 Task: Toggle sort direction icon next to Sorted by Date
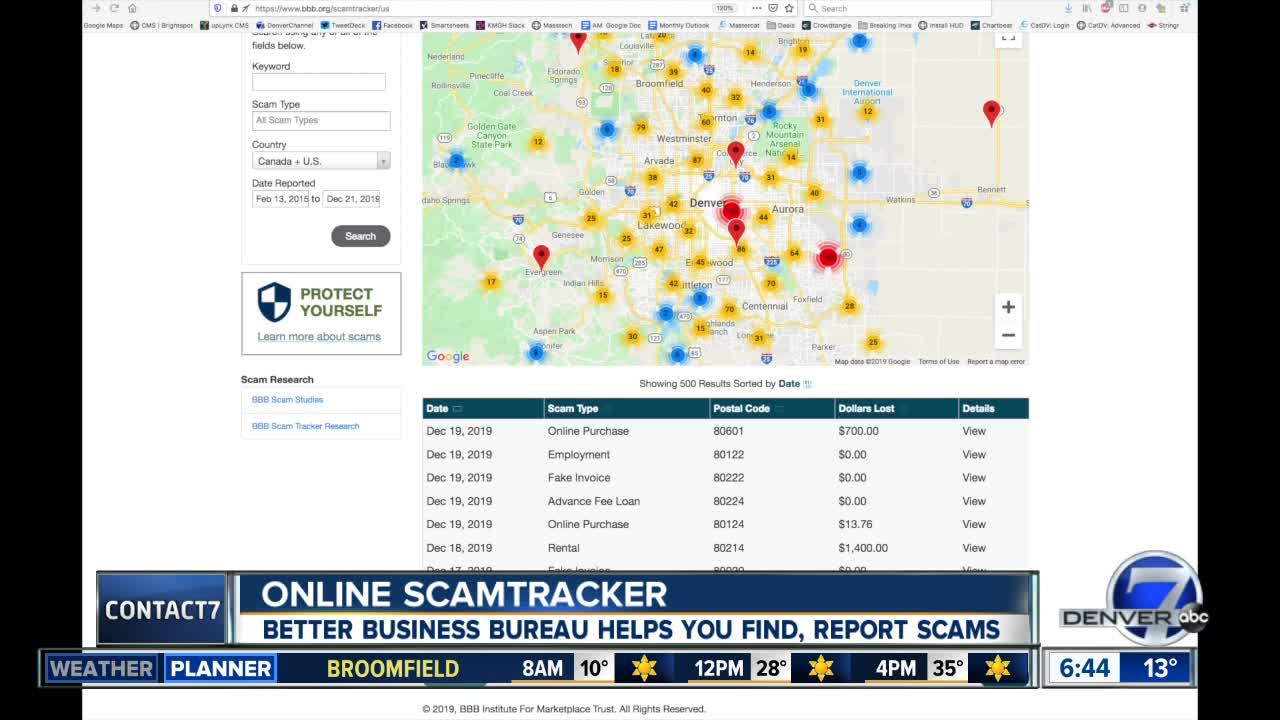click(x=808, y=384)
